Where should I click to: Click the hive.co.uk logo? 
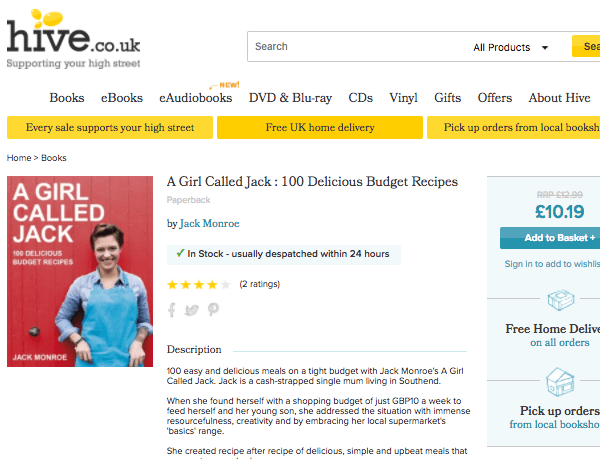[x=73, y=38]
